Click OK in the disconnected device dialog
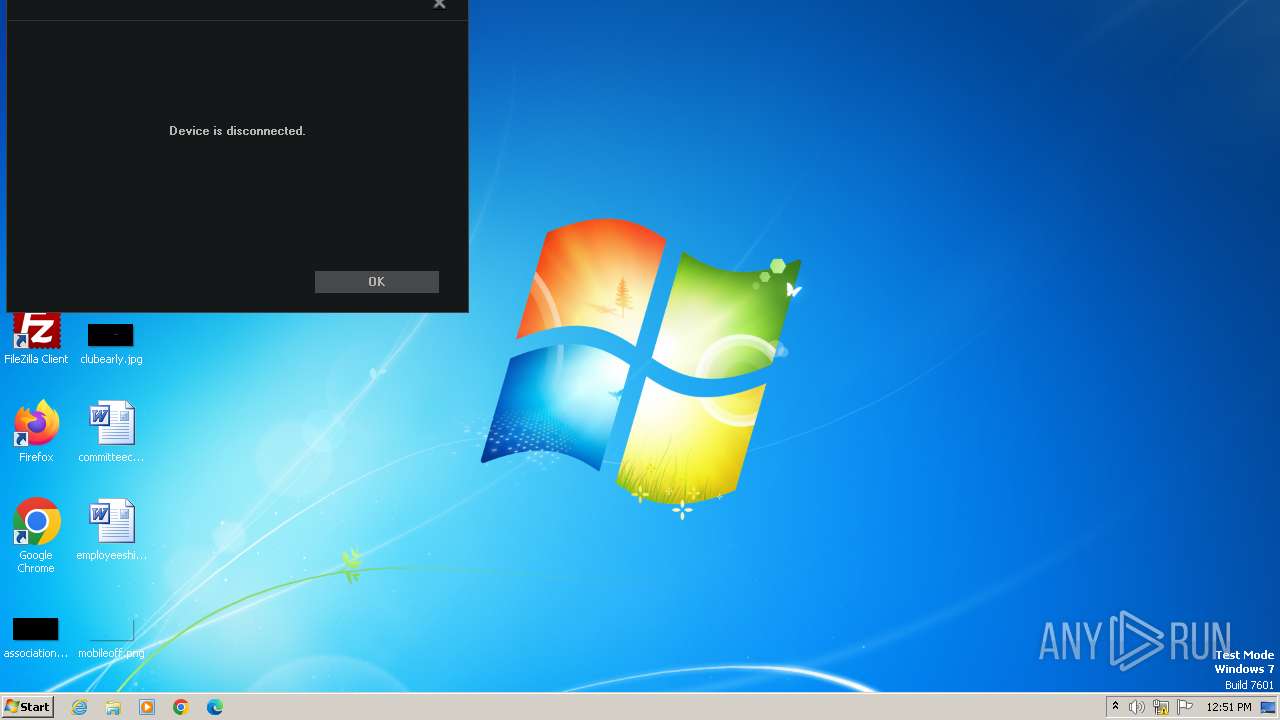 click(x=376, y=282)
